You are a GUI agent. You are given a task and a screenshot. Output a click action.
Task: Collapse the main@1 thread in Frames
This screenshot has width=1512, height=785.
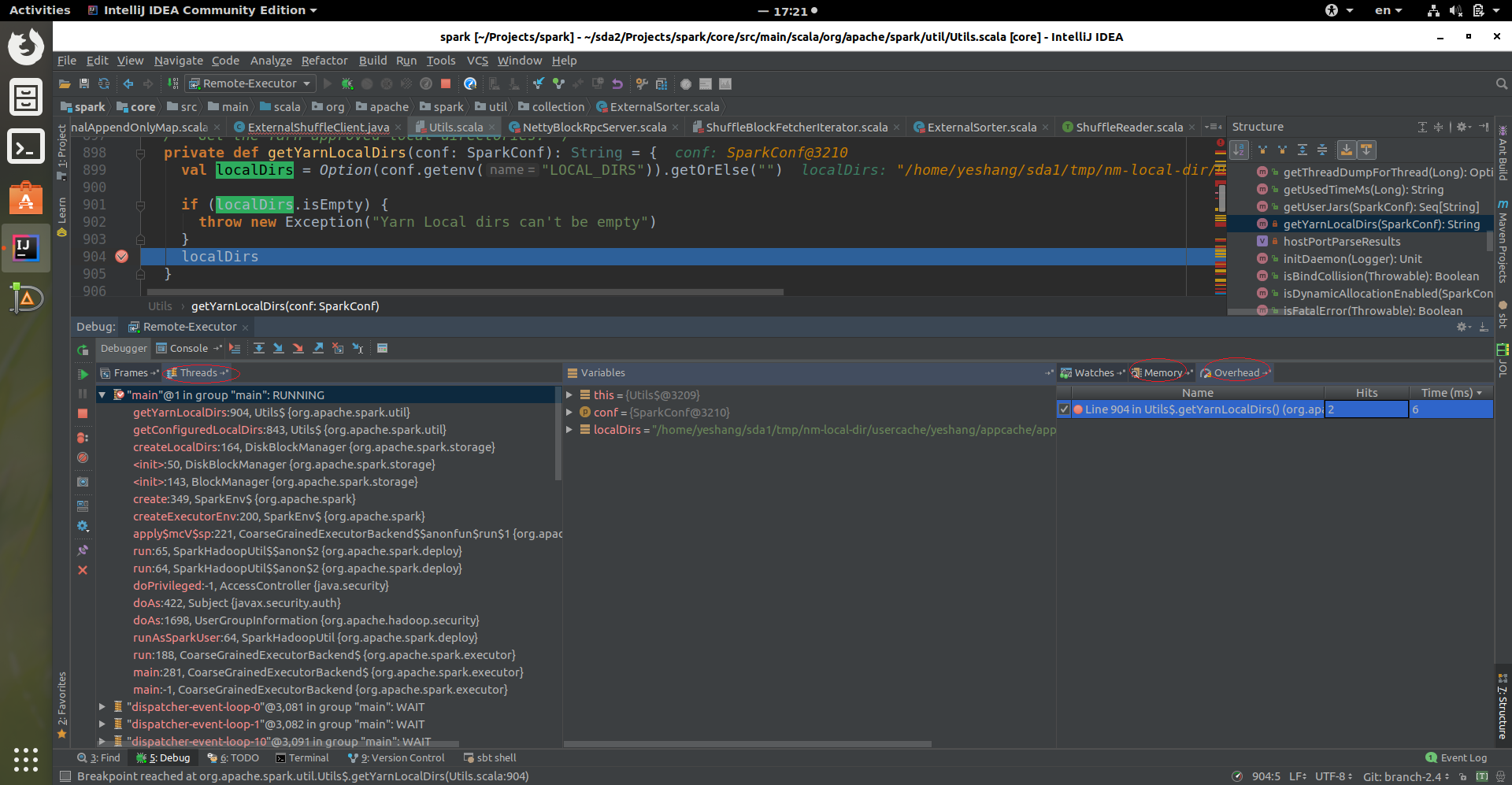tap(102, 394)
